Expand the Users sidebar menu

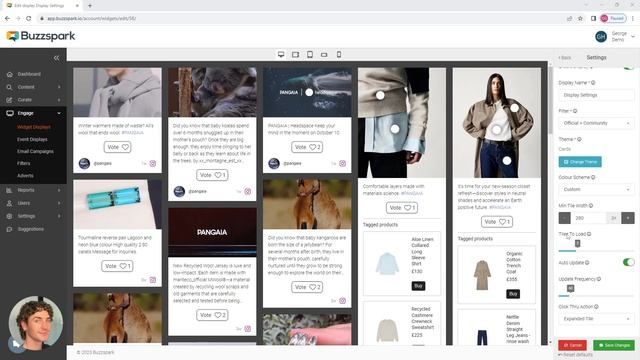pyautogui.click(x=33, y=203)
